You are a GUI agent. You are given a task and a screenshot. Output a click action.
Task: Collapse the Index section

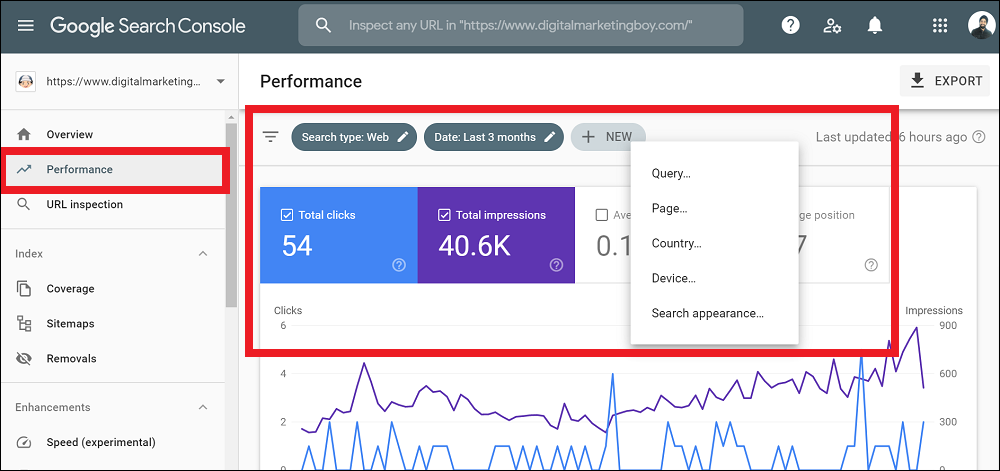point(203,254)
